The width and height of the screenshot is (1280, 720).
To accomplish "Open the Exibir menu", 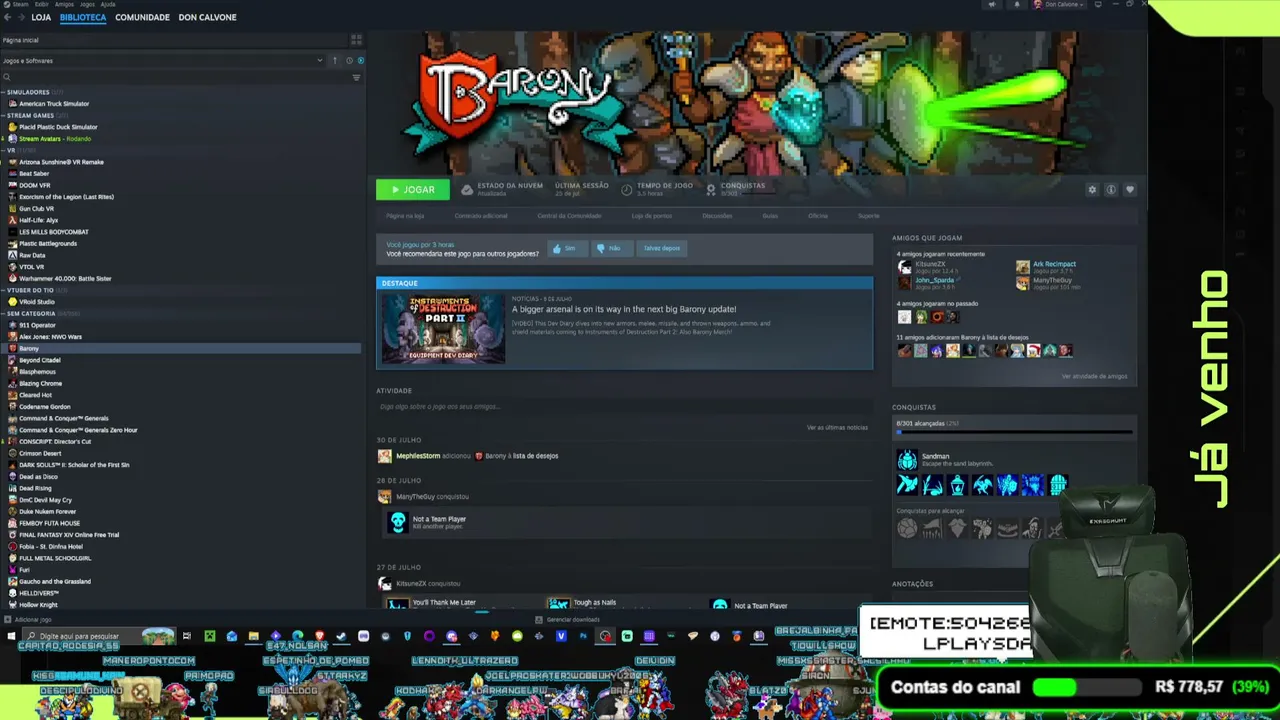I will coord(41,4).
